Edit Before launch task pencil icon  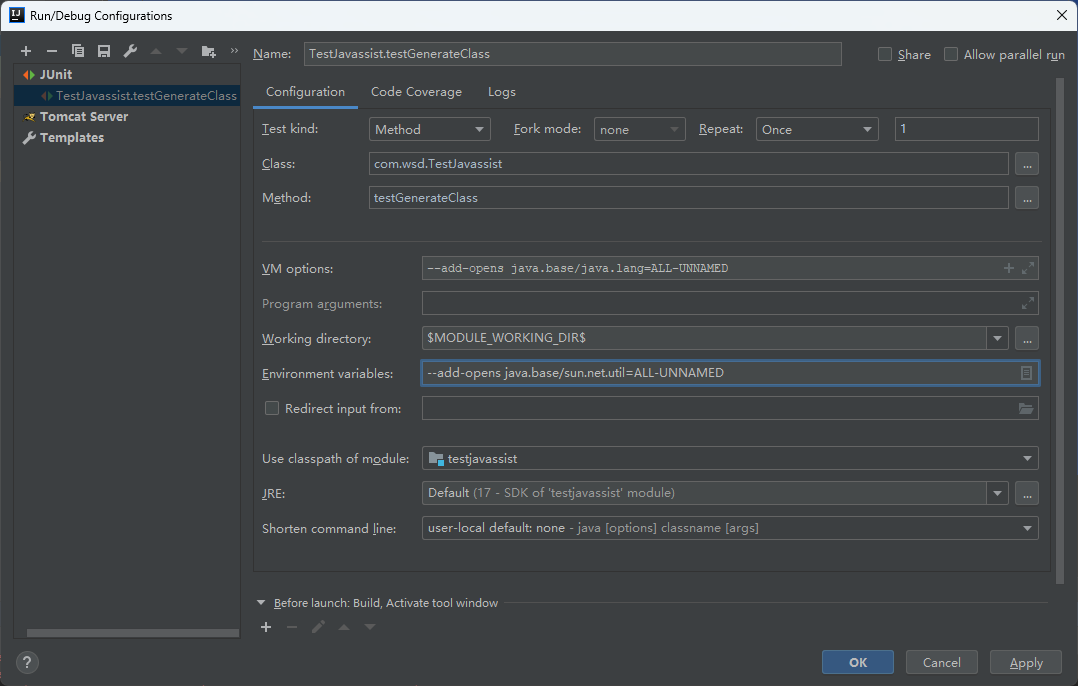coord(318,627)
